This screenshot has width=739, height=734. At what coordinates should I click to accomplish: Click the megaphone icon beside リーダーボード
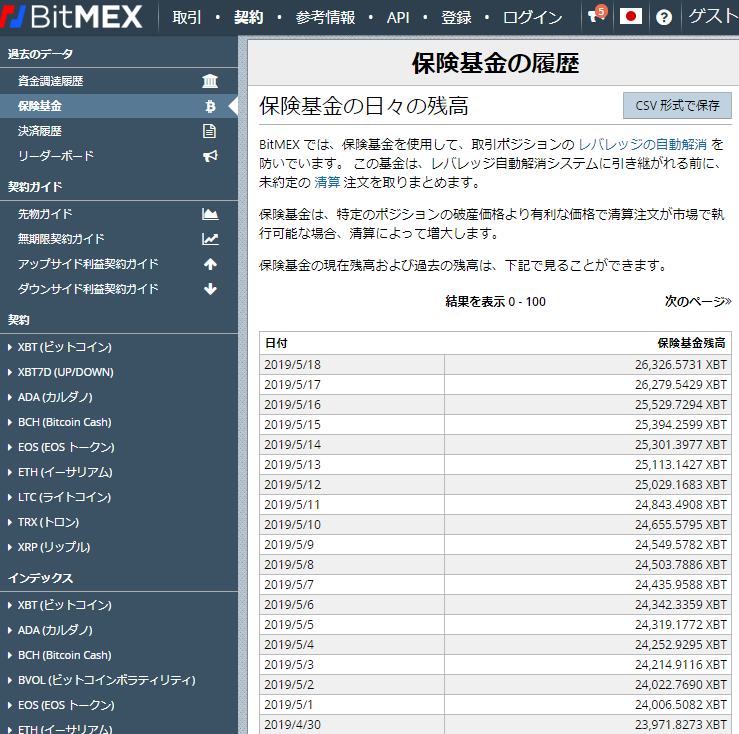(210, 156)
